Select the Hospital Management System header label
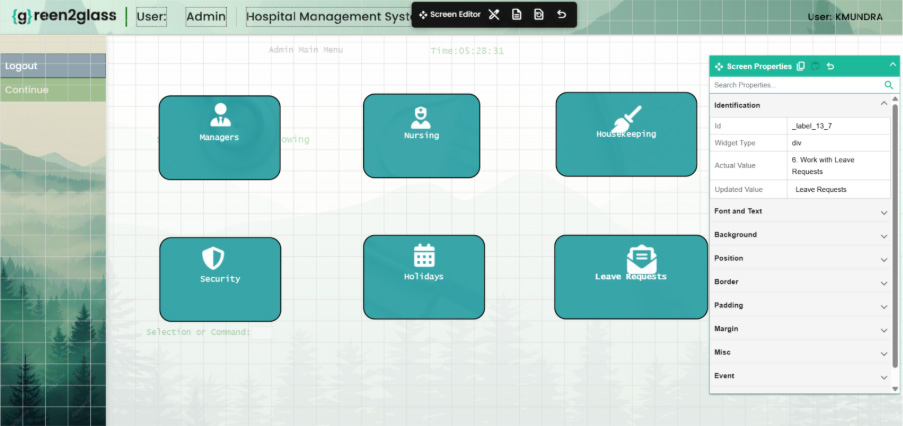 (x=329, y=17)
